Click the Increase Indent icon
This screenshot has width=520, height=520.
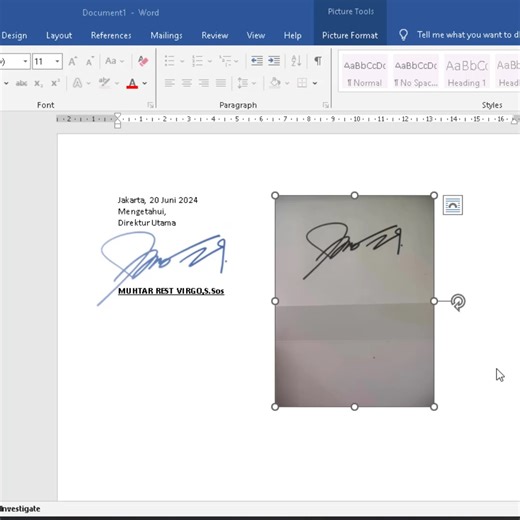(x=274, y=61)
